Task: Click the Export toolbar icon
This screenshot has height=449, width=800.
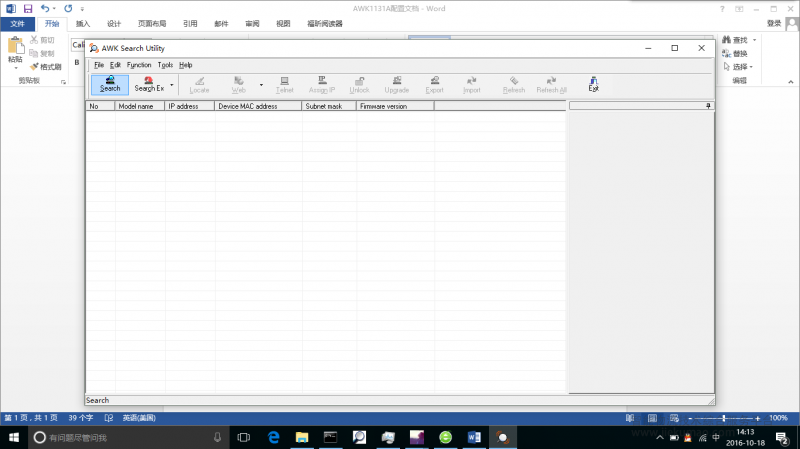Action: click(x=434, y=85)
